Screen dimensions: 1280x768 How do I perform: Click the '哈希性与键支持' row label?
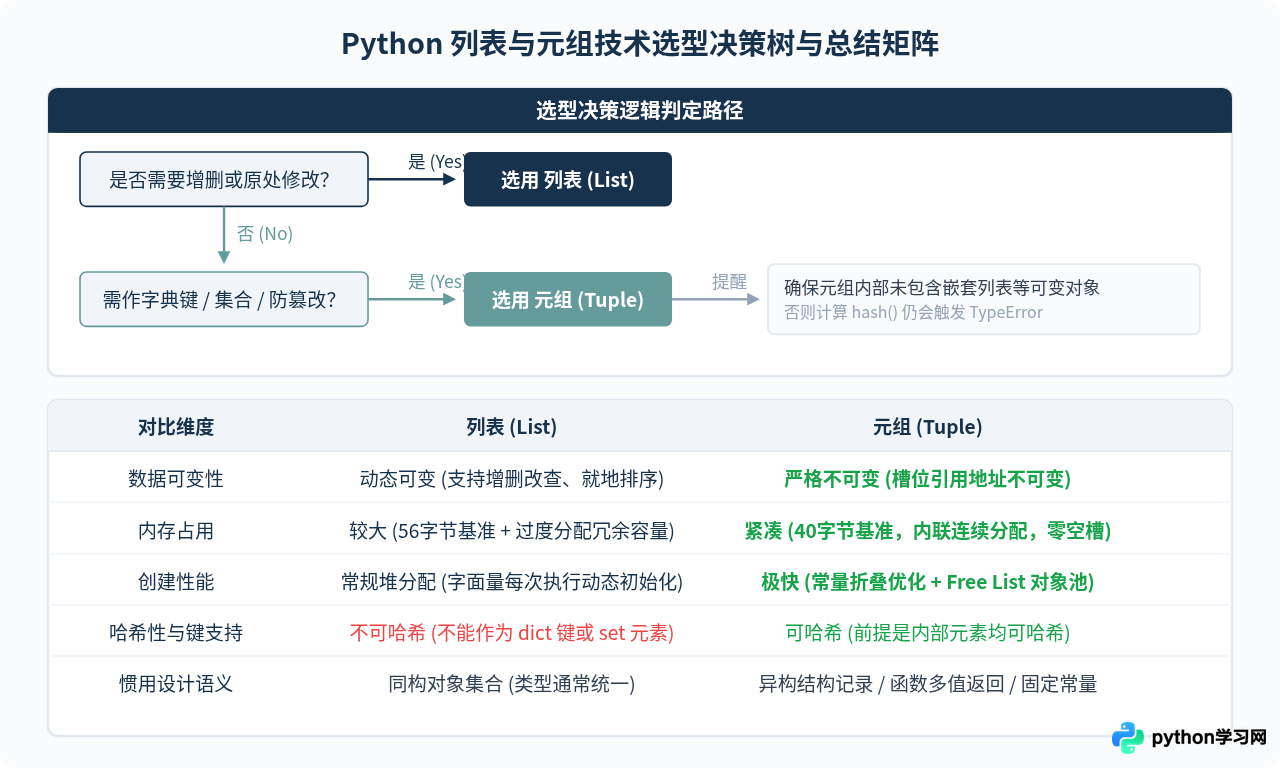176,632
